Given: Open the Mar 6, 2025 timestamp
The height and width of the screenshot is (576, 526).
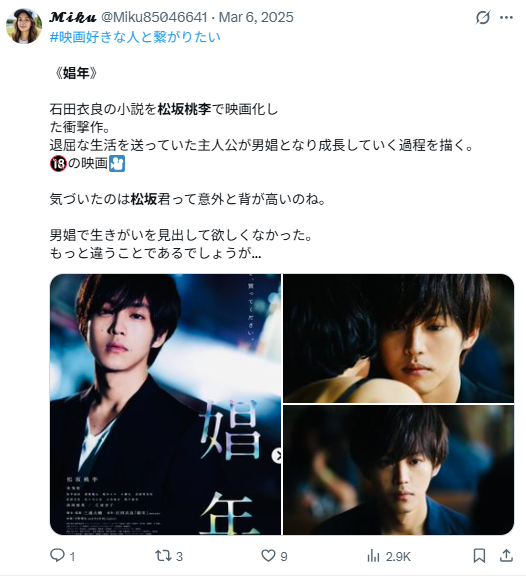Looking at the screenshot, I should pyautogui.click(x=256, y=17).
